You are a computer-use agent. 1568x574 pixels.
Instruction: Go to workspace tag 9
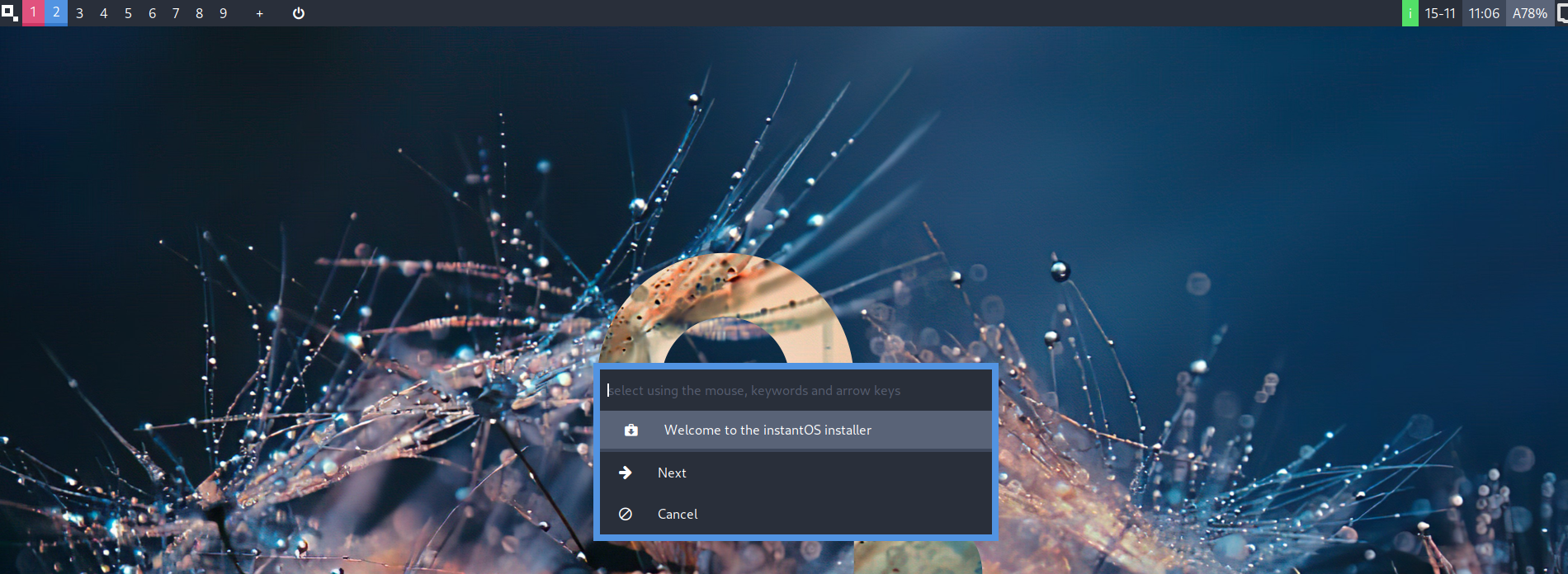223,13
